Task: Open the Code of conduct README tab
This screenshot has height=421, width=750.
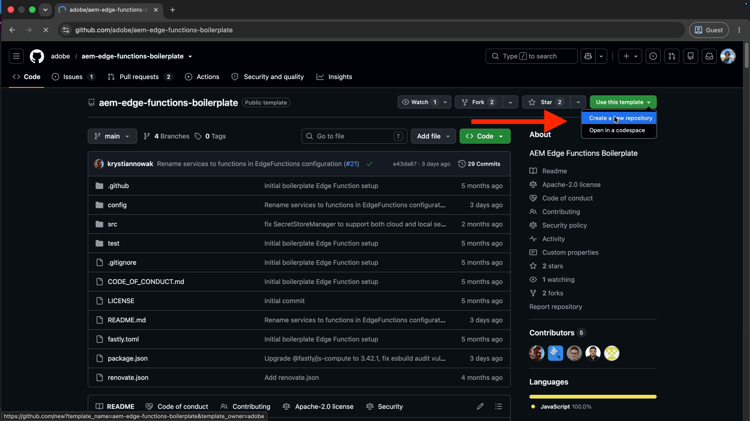Action: 177,407
